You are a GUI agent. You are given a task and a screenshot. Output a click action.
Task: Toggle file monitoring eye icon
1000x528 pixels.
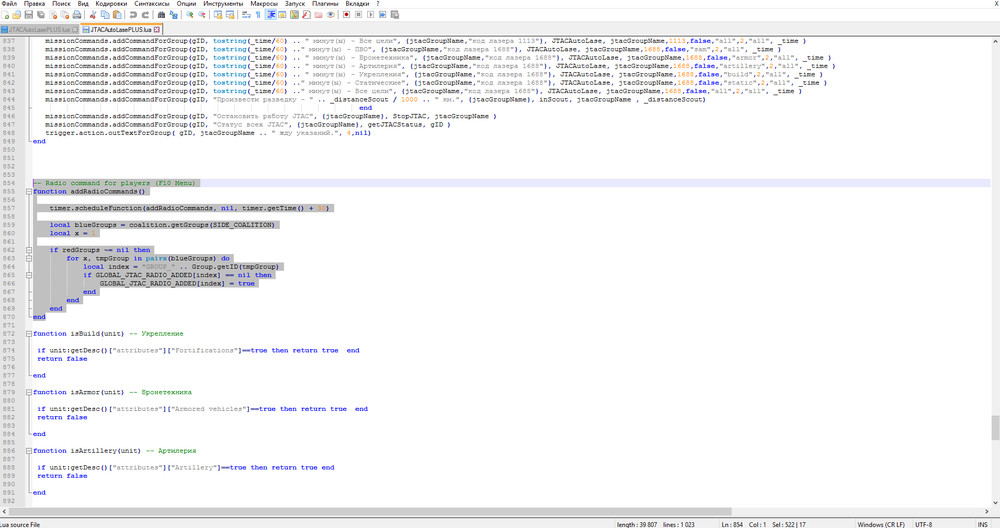coord(330,14)
